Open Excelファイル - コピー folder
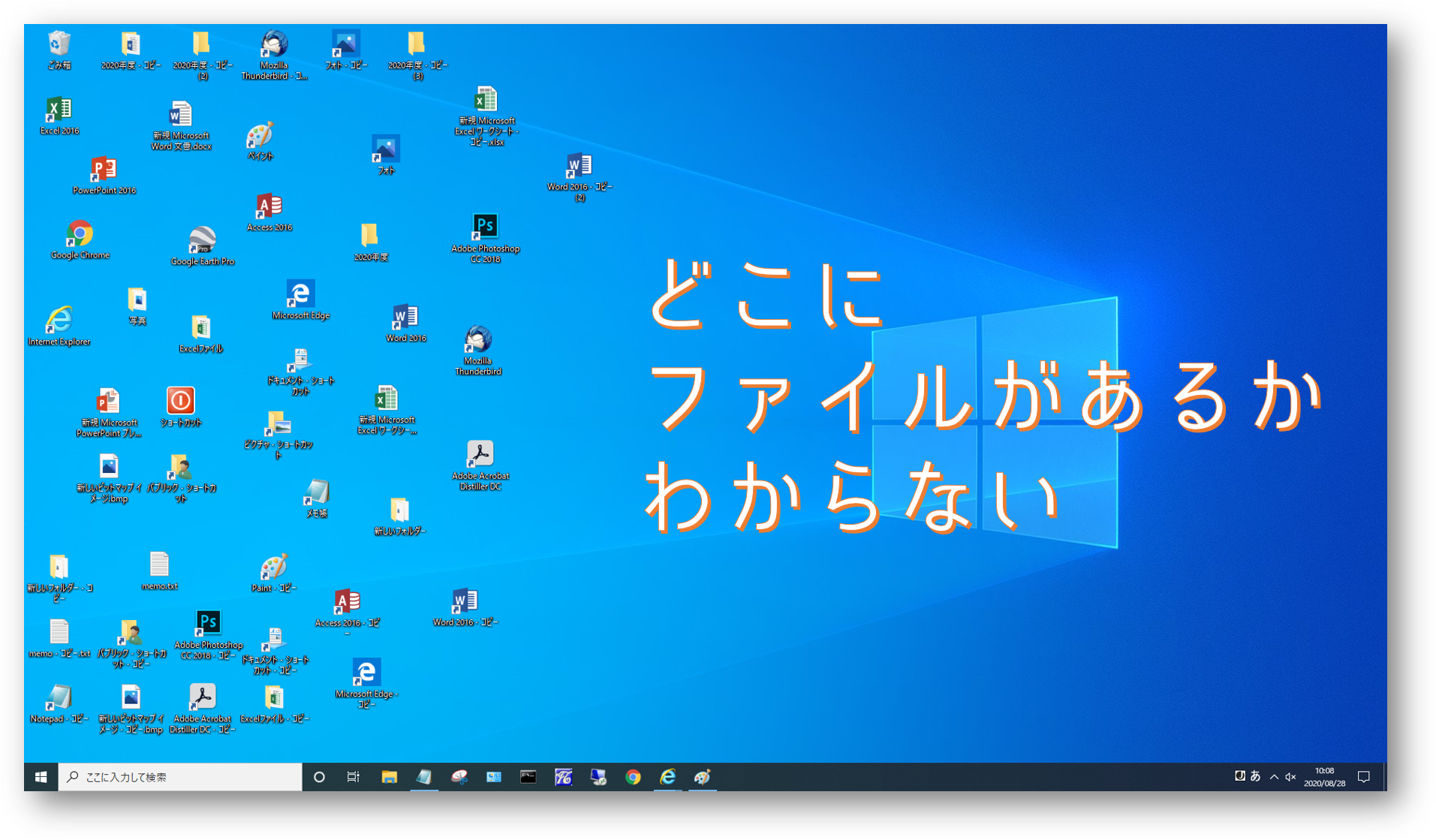Viewport: 1436px width, 840px height. [x=274, y=703]
